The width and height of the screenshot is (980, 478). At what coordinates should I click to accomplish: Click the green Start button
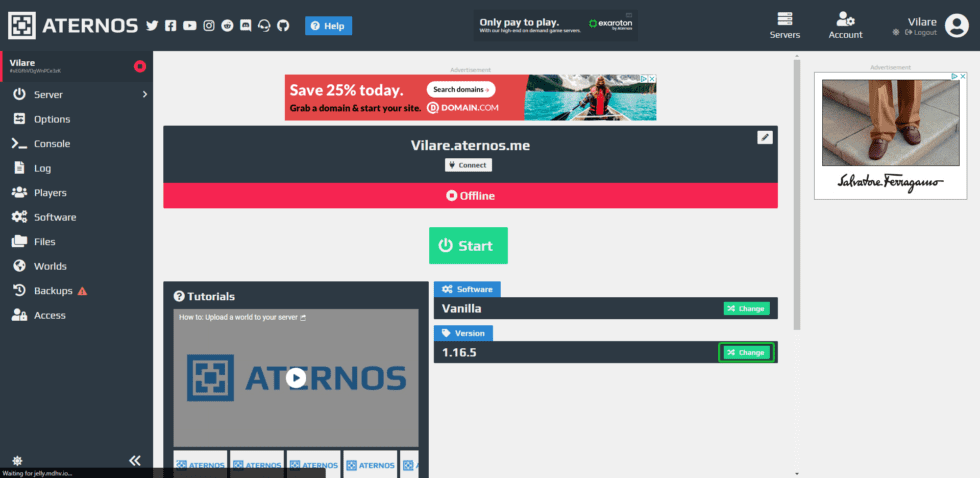pyautogui.click(x=468, y=246)
